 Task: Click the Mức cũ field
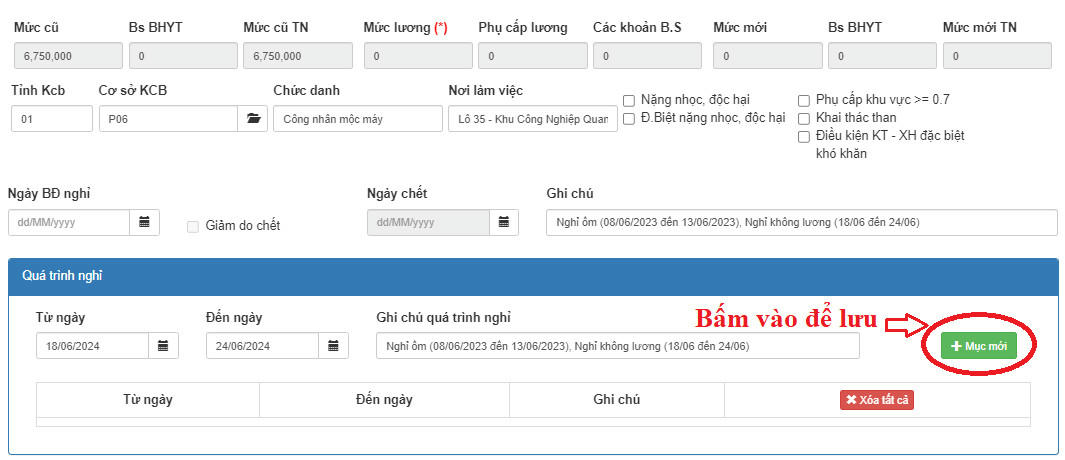click(69, 56)
